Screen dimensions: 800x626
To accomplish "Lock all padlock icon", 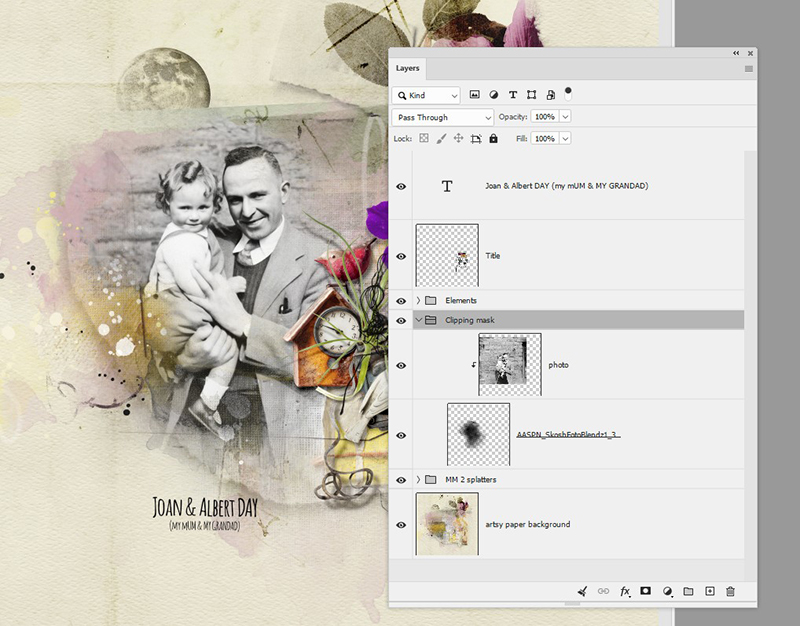I will click(x=493, y=138).
